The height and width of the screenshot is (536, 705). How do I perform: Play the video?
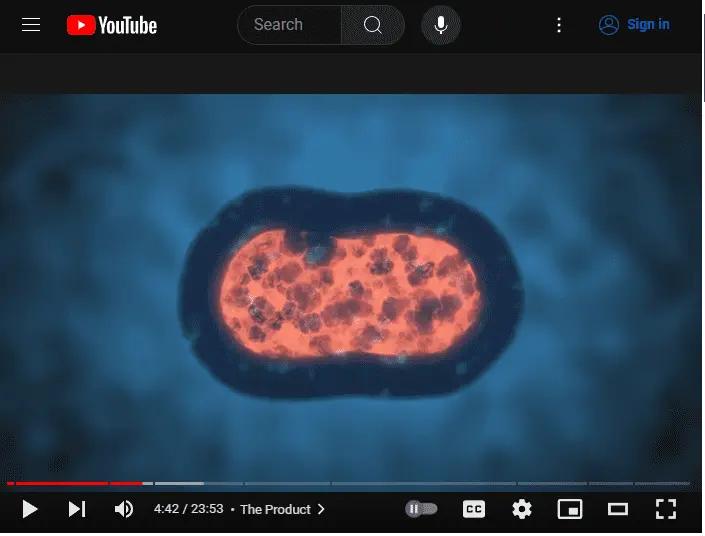coord(30,509)
